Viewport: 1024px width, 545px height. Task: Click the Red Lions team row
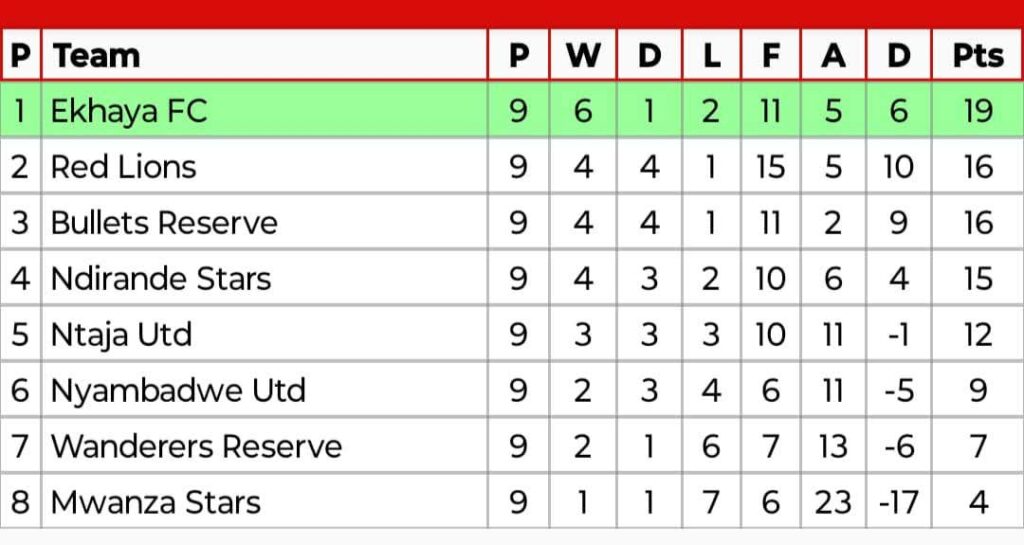click(x=512, y=167)
